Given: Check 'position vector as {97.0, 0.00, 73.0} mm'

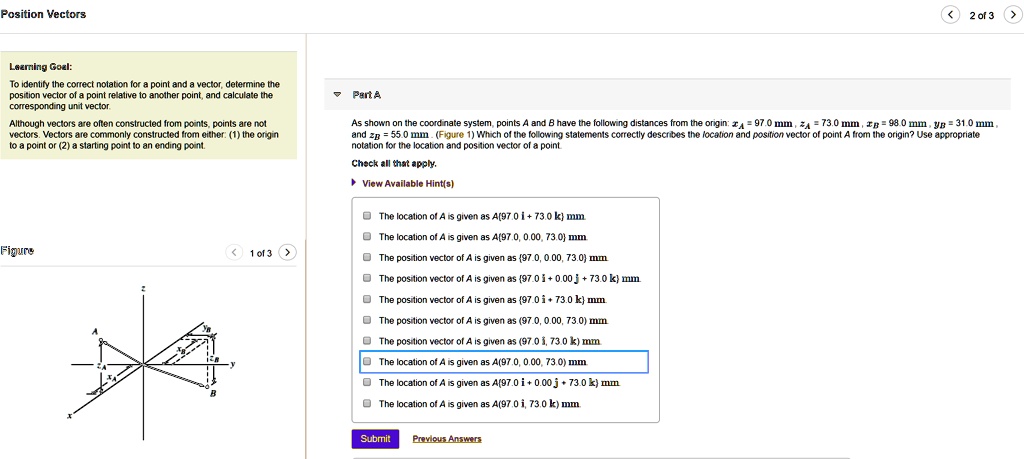Looking at the screenshot, I should [367, 257].
